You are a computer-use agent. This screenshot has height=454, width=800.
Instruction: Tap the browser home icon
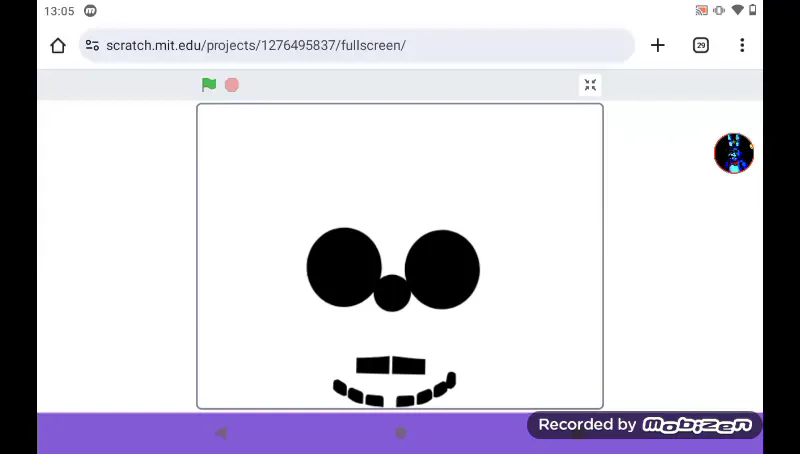pyautogui.click(x=58, y=45)
